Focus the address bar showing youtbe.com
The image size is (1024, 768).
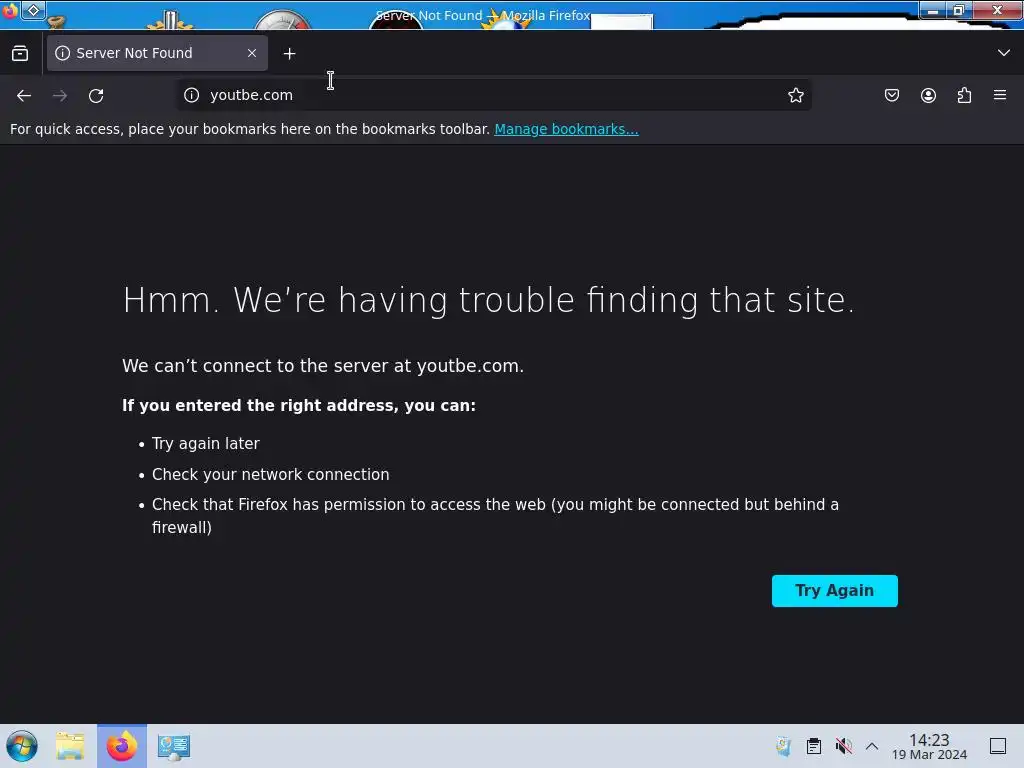493,95
